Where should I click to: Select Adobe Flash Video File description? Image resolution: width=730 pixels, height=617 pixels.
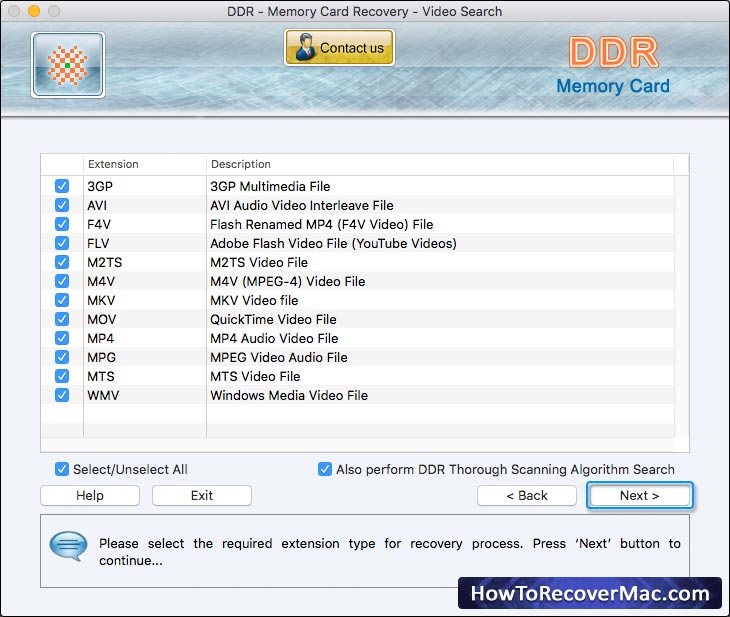pyautogui.click(x=333, y=244)
